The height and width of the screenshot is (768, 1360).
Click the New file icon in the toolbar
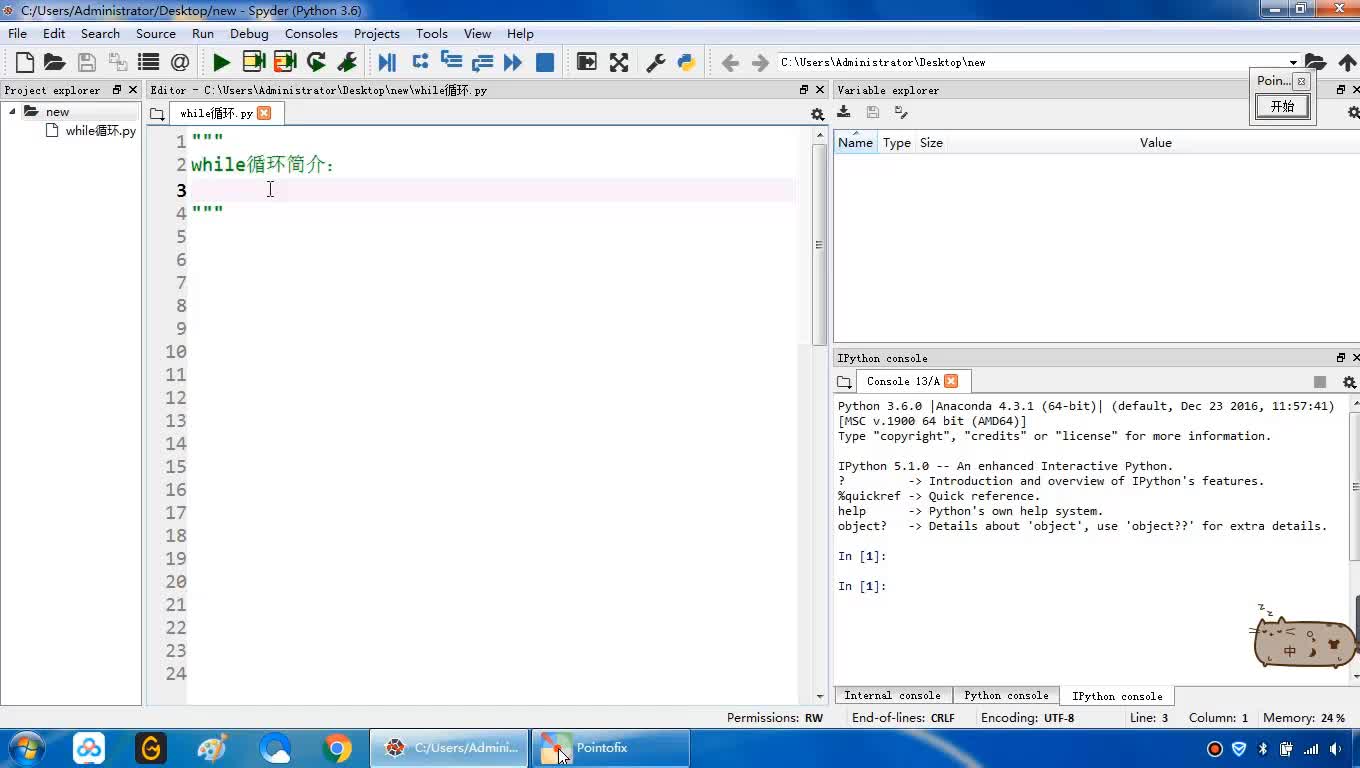pyautogui.click(x=25, y=63)
